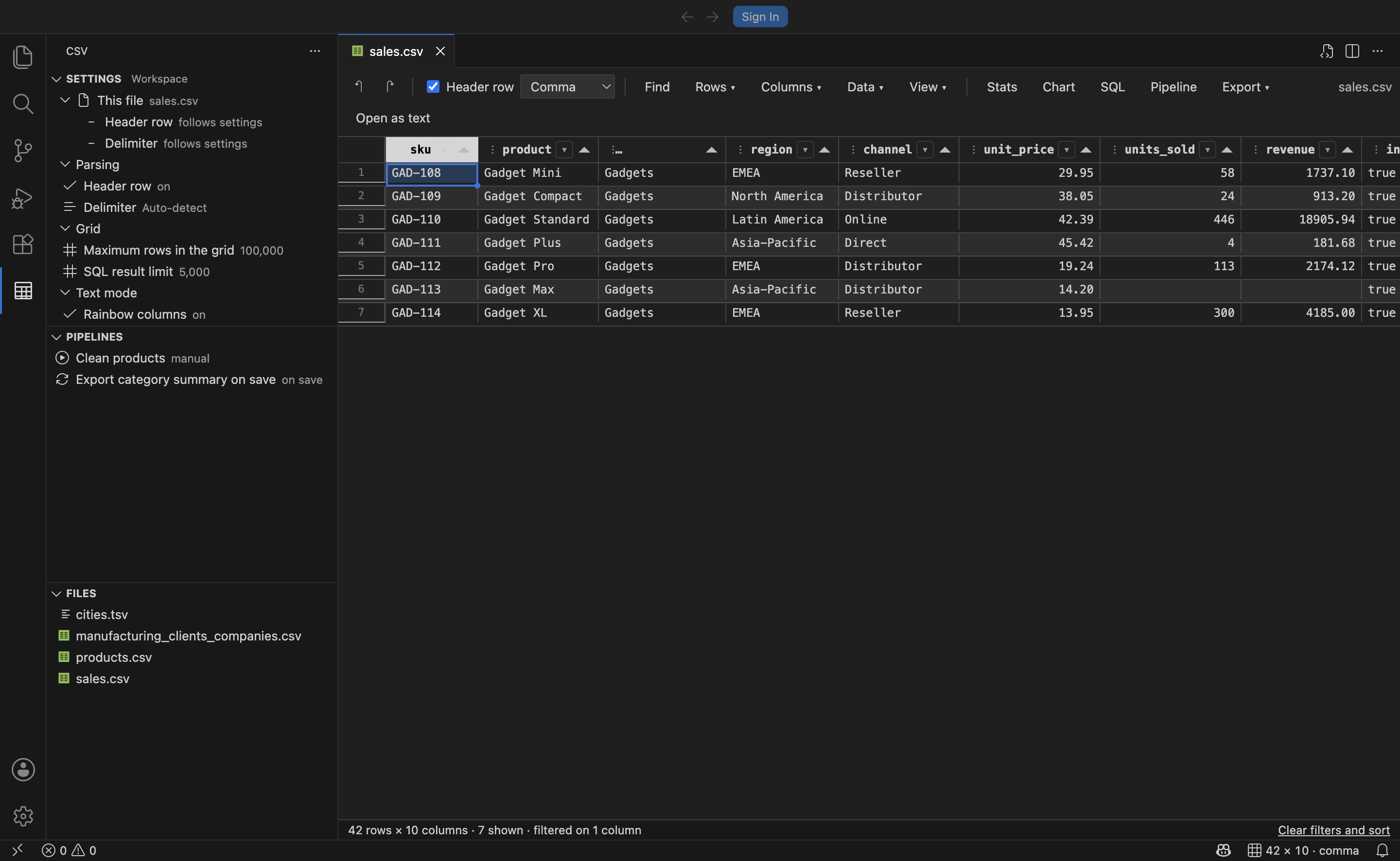Go forward using the navigation arrow
The image size is (1400, 861).
point(713,17)
